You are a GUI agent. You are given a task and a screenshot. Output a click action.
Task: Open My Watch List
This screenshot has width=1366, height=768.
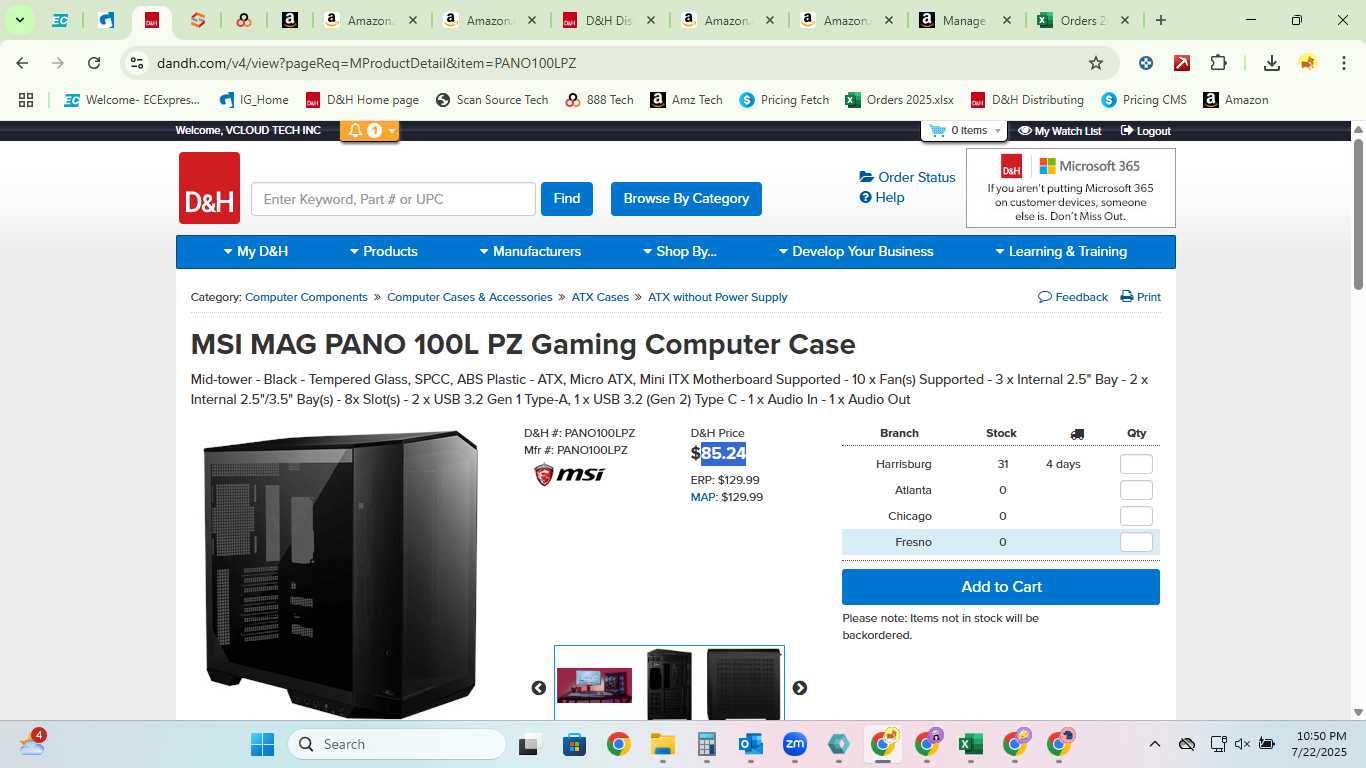[x=1060, y=131]
